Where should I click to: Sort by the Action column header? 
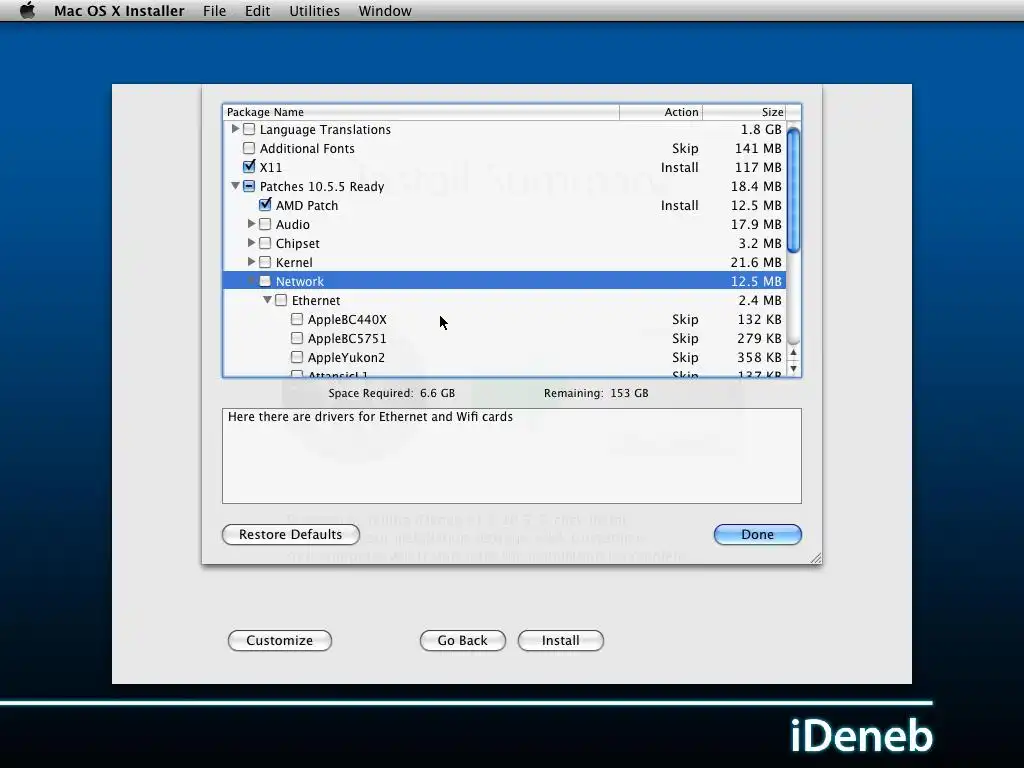point(661,112)
